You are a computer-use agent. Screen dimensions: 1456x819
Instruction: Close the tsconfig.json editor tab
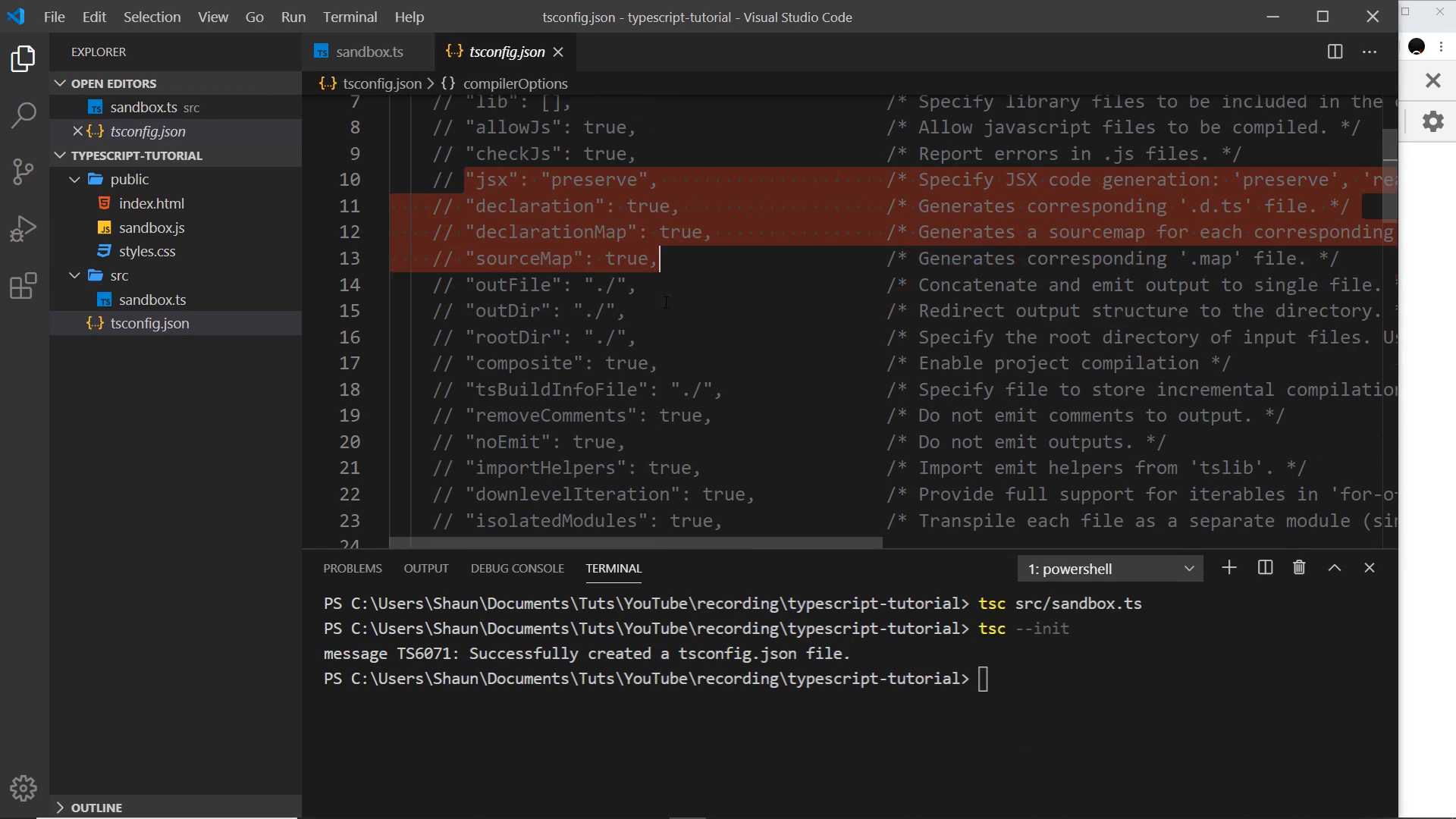(558, 52)
